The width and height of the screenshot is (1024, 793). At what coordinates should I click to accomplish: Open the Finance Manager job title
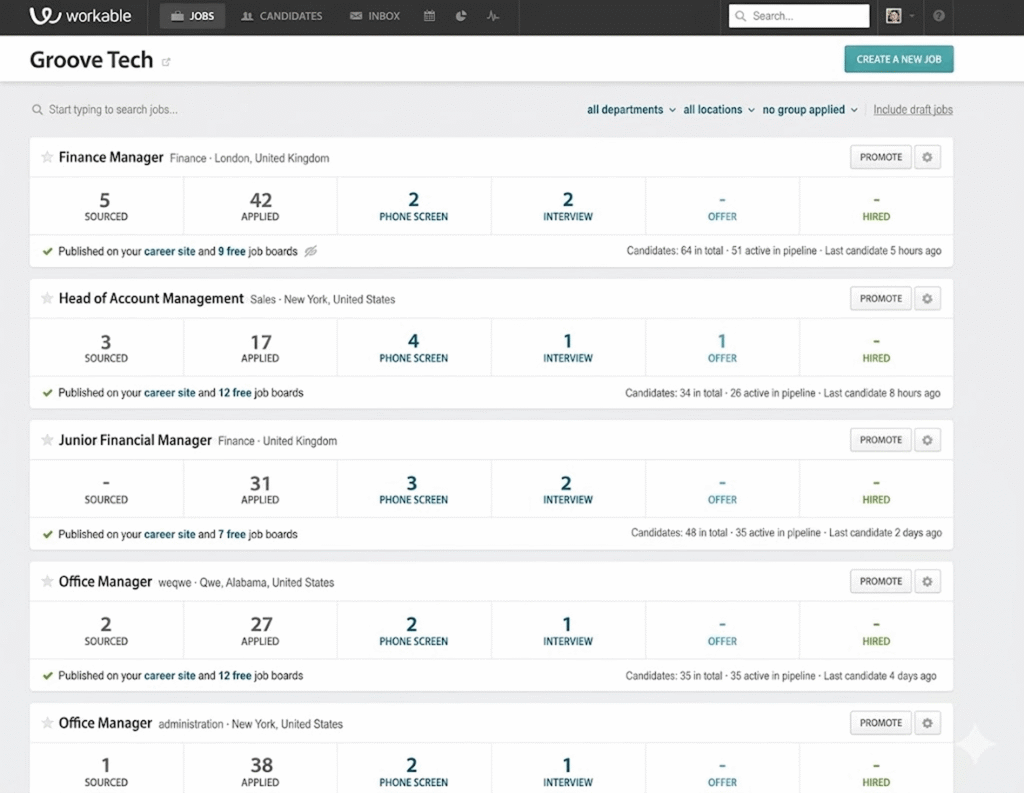click(111, 157)
